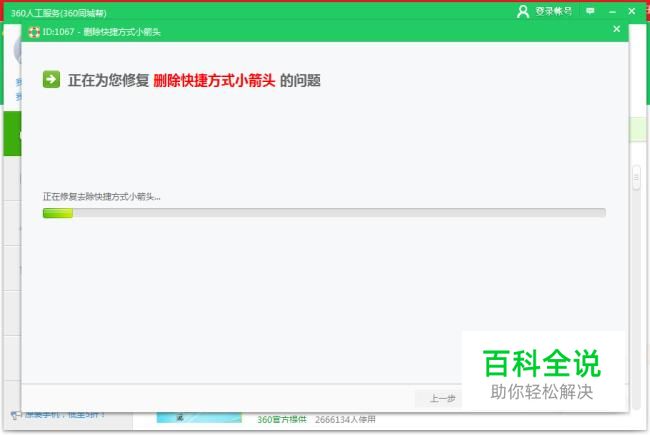Viewport: 650px width, 435px height.
Task: Close the ID:1067 repair dialog
Action: [x=616, y=29]
